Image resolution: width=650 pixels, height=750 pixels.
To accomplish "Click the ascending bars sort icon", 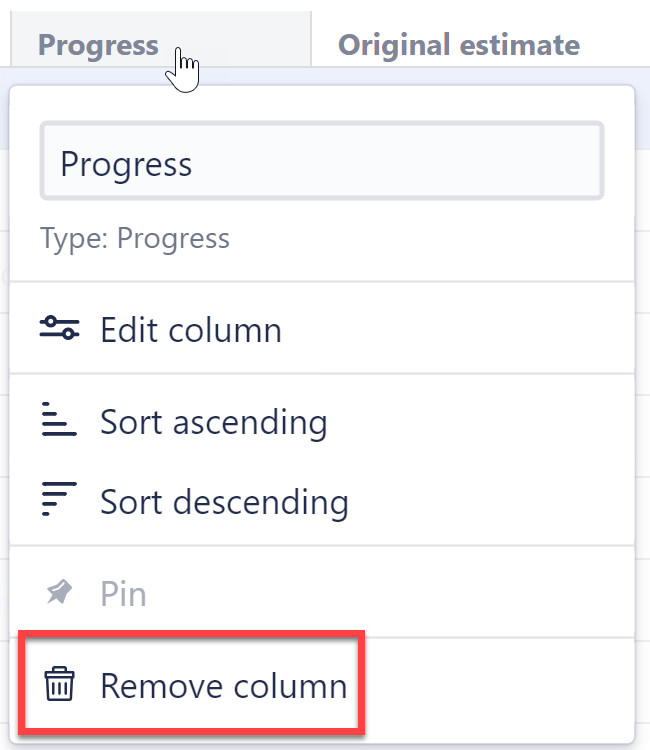I will [x=59, y=421].
